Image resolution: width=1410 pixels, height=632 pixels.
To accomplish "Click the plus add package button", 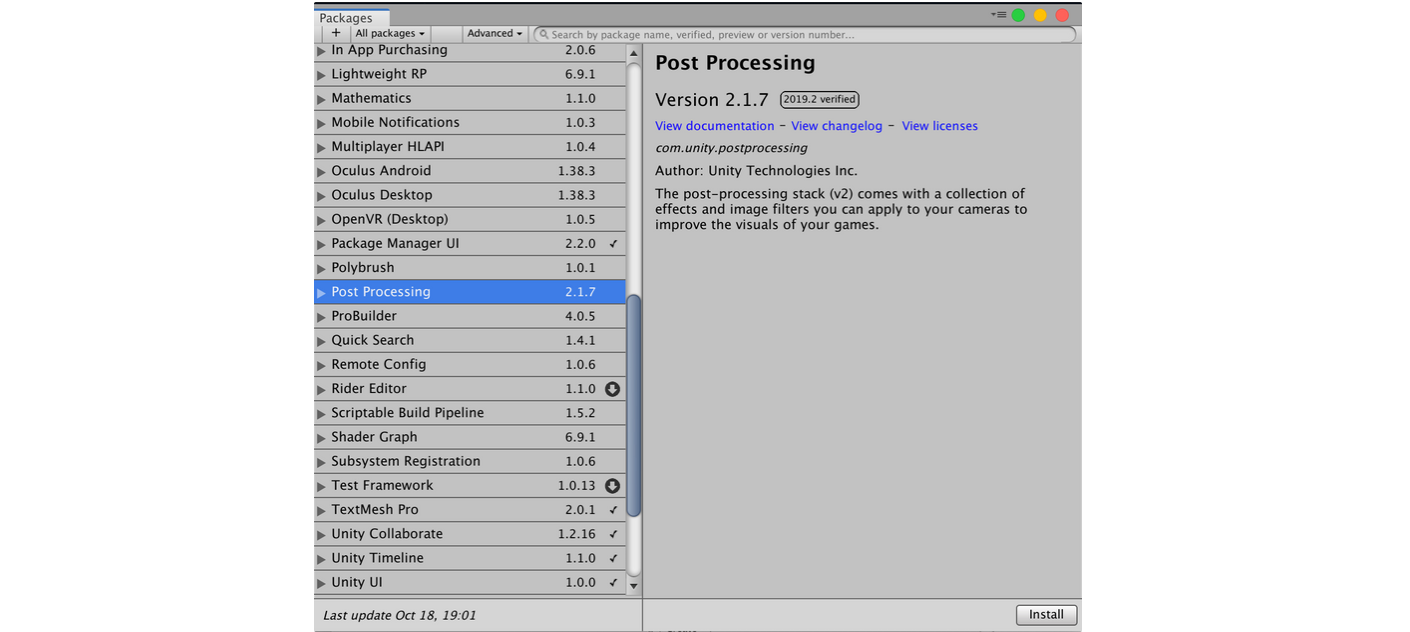I will (x=336, y=33).
